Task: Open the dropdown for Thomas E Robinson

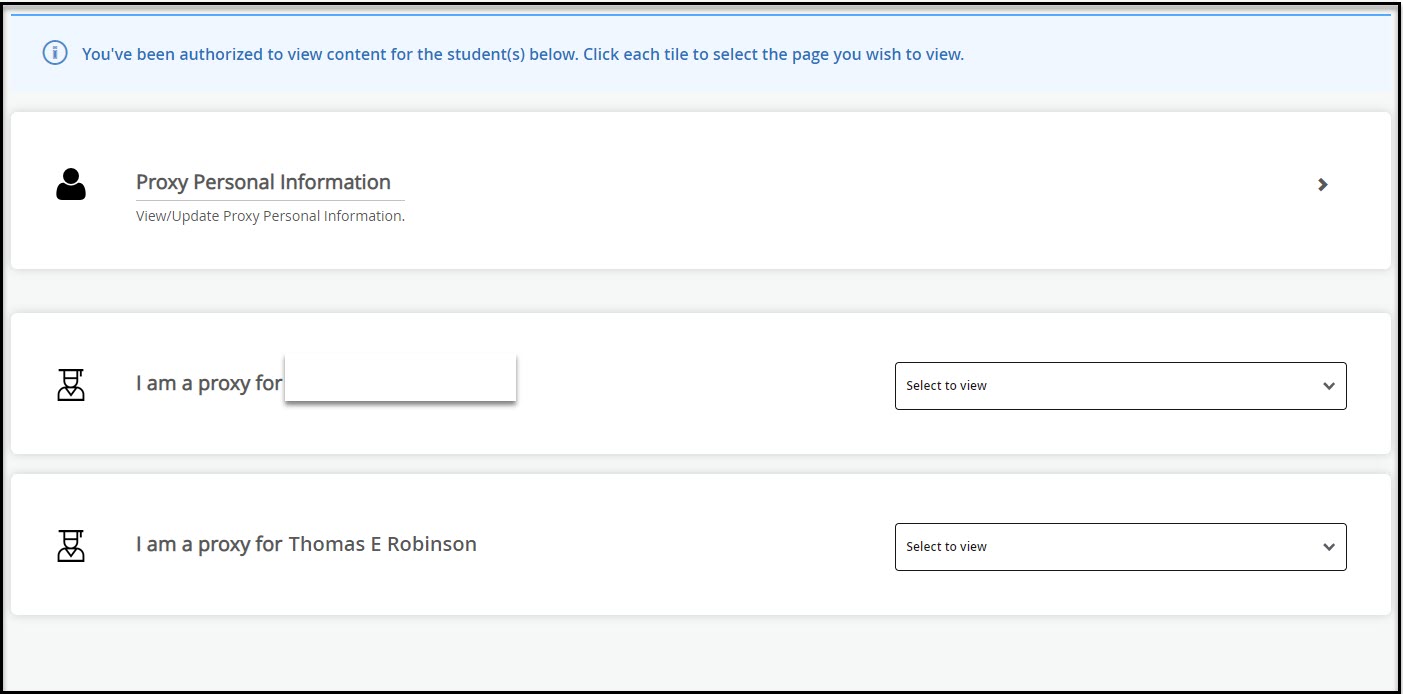Action: tap(1120, 547)
